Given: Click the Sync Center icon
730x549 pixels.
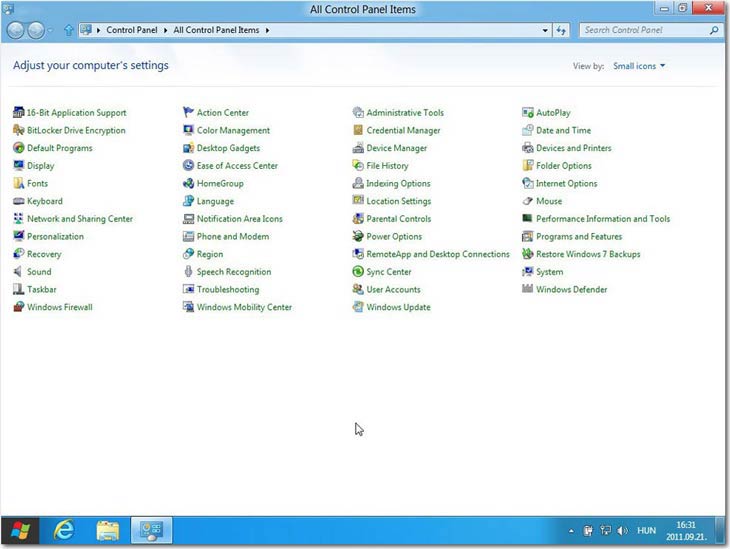Looking at the screenshot, I should click(358, 272).
